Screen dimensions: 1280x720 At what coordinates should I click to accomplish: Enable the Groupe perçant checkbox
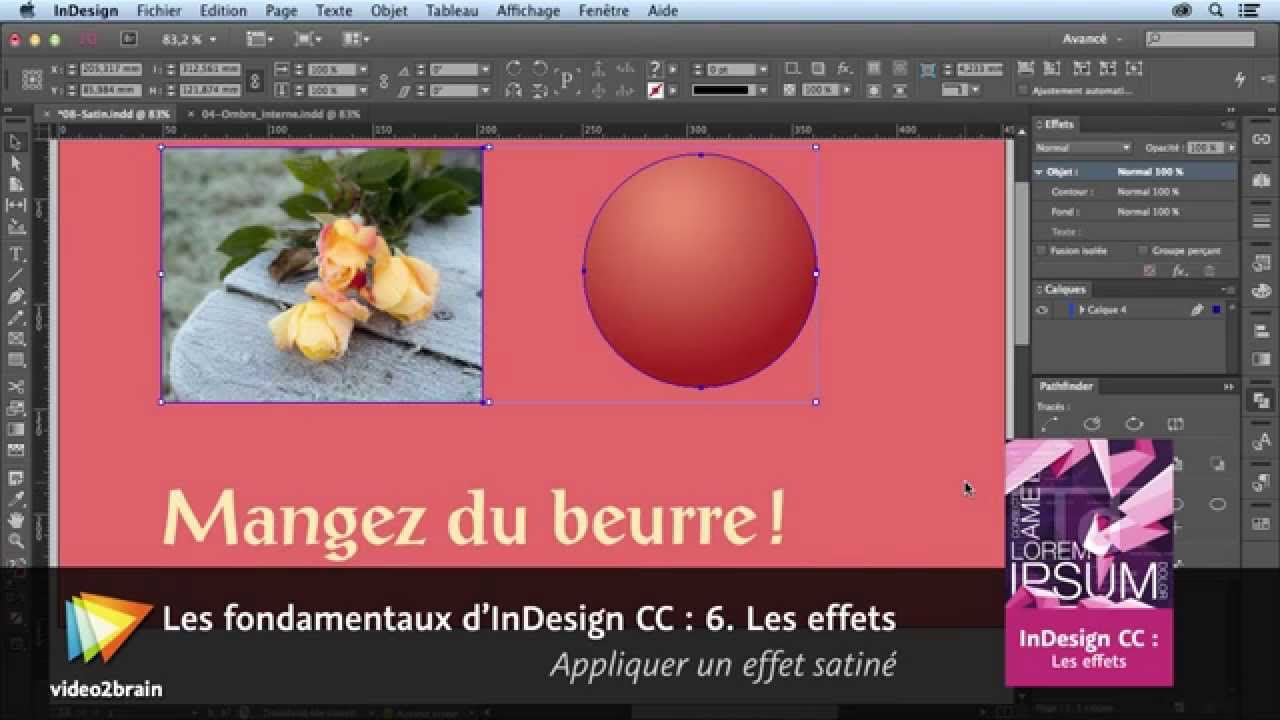point(1143,251)
